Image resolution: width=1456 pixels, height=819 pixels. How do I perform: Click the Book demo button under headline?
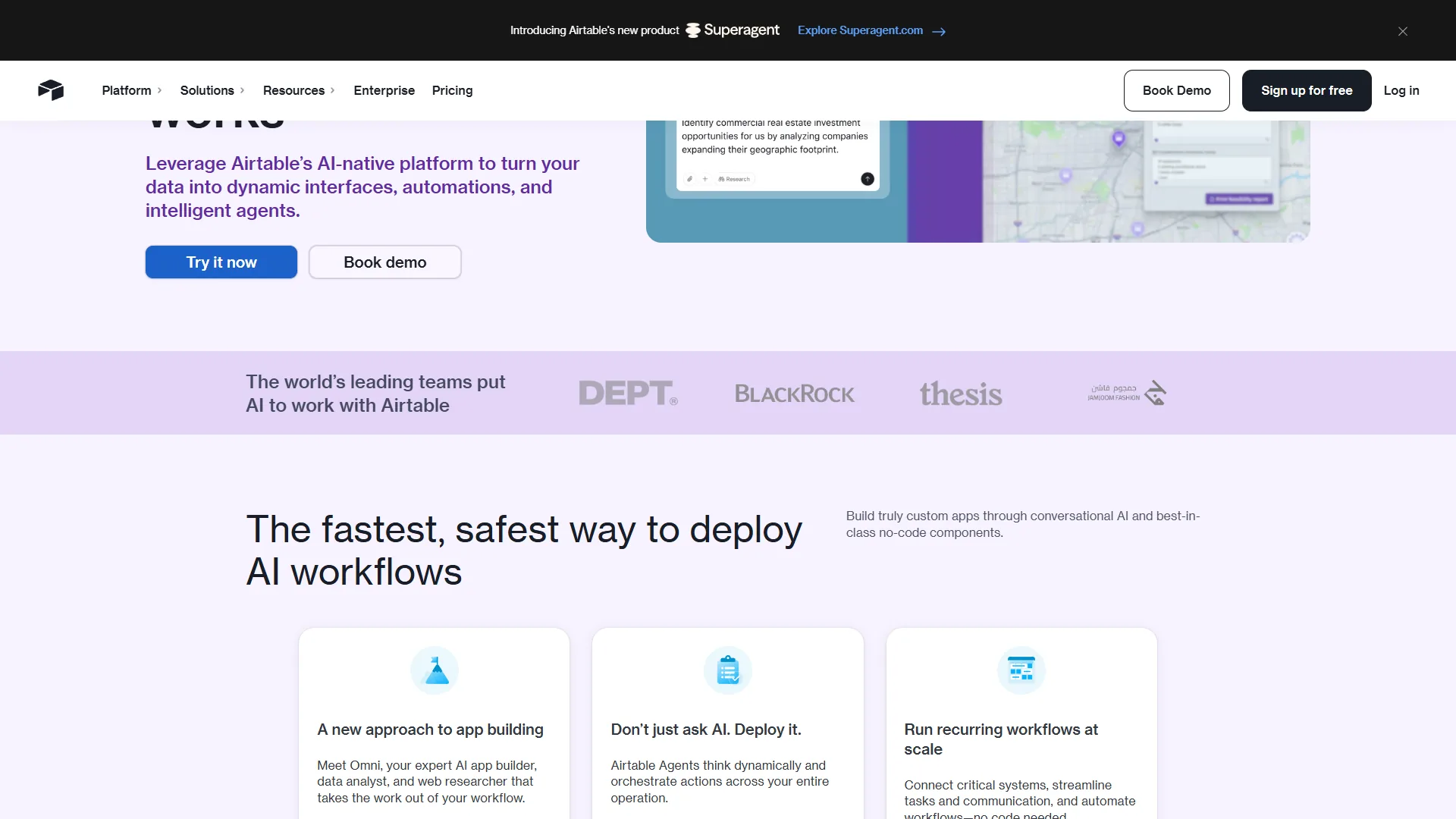(385, 262)
